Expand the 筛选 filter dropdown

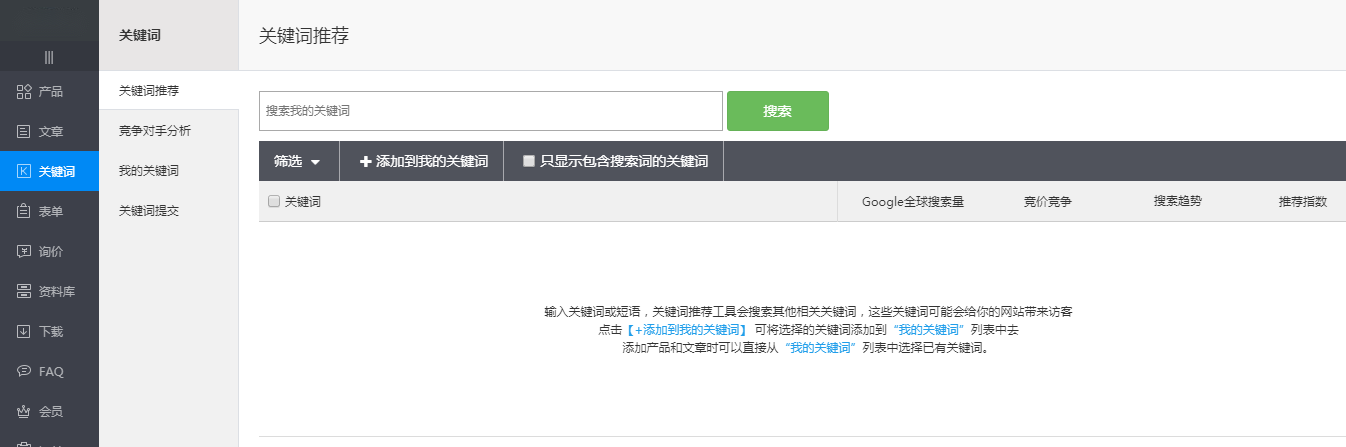pyautogui.click(x=298, y=161)
